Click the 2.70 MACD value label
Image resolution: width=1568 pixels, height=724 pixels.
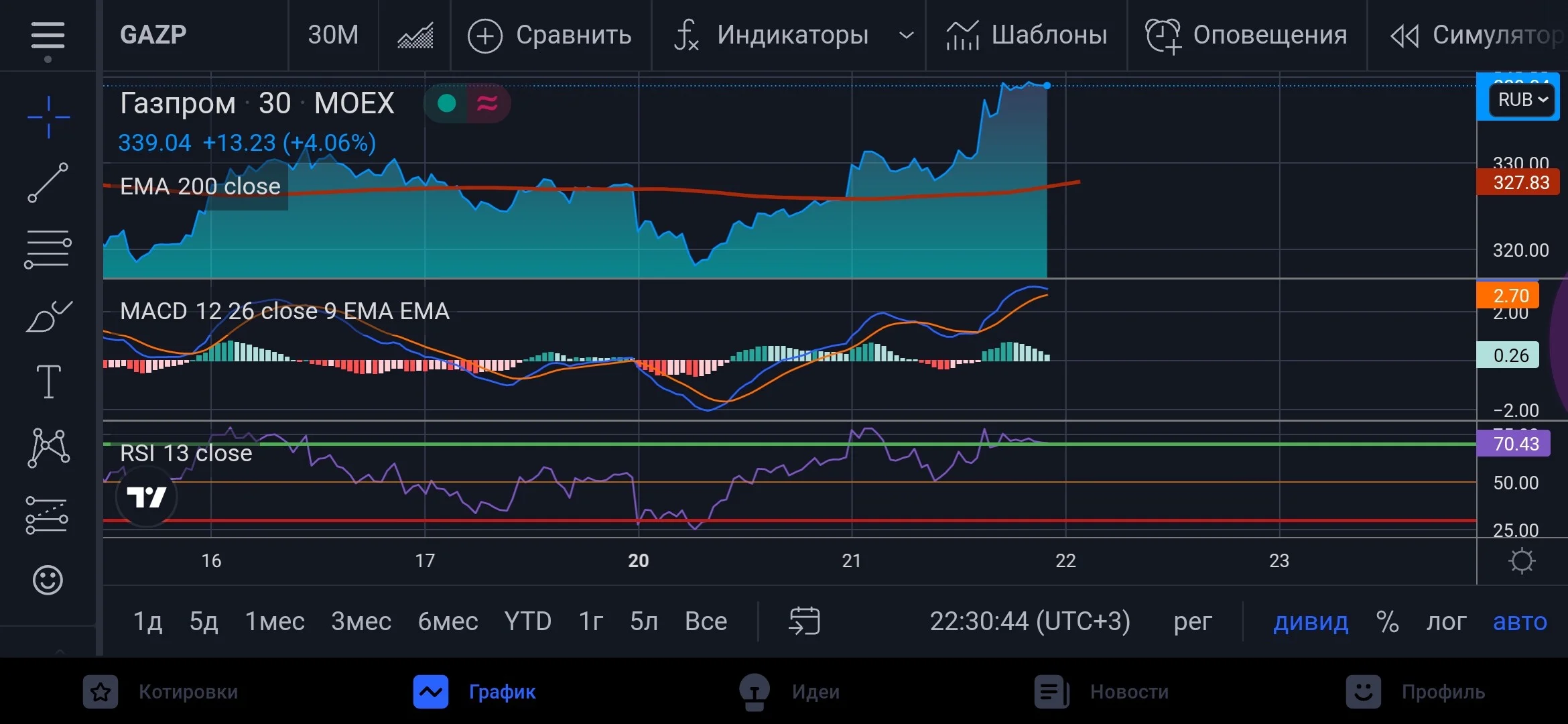coord(1508,296)
